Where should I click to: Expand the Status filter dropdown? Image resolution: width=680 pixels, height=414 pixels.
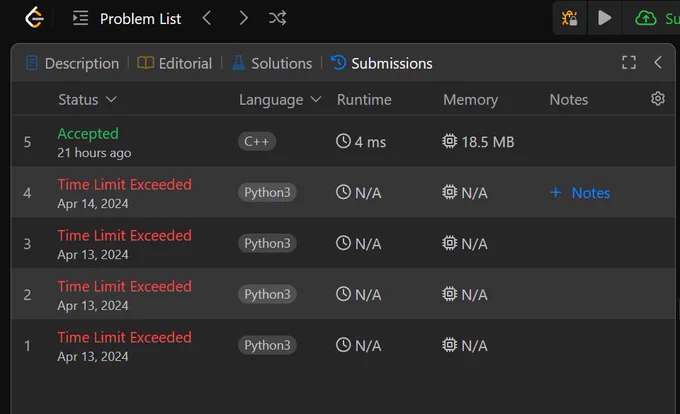point(88,100)
